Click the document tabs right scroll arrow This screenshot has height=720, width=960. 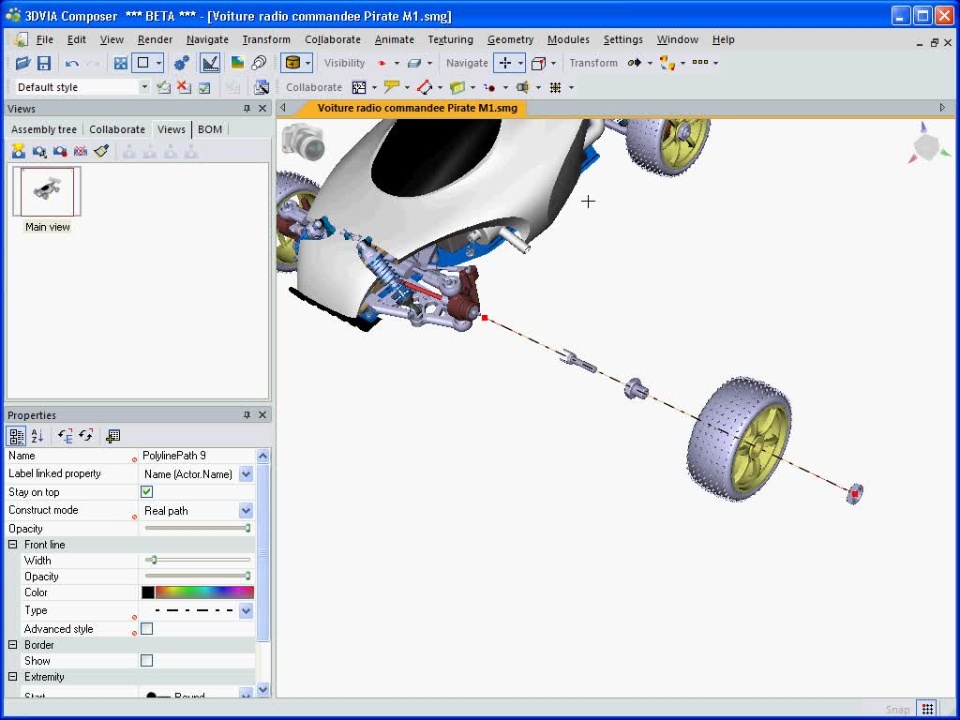[x=942, y=108]
